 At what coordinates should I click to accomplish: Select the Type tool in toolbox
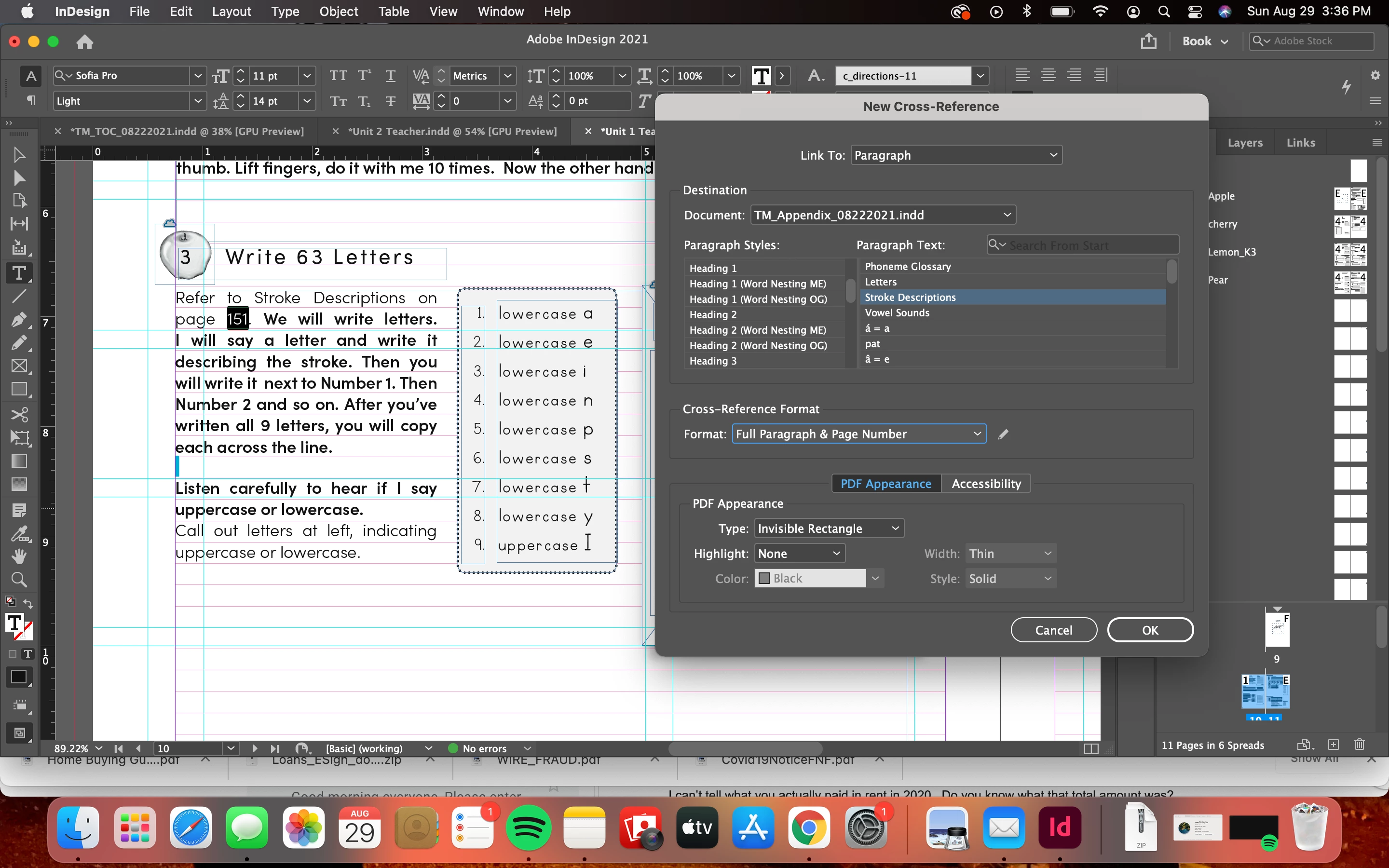19,273
